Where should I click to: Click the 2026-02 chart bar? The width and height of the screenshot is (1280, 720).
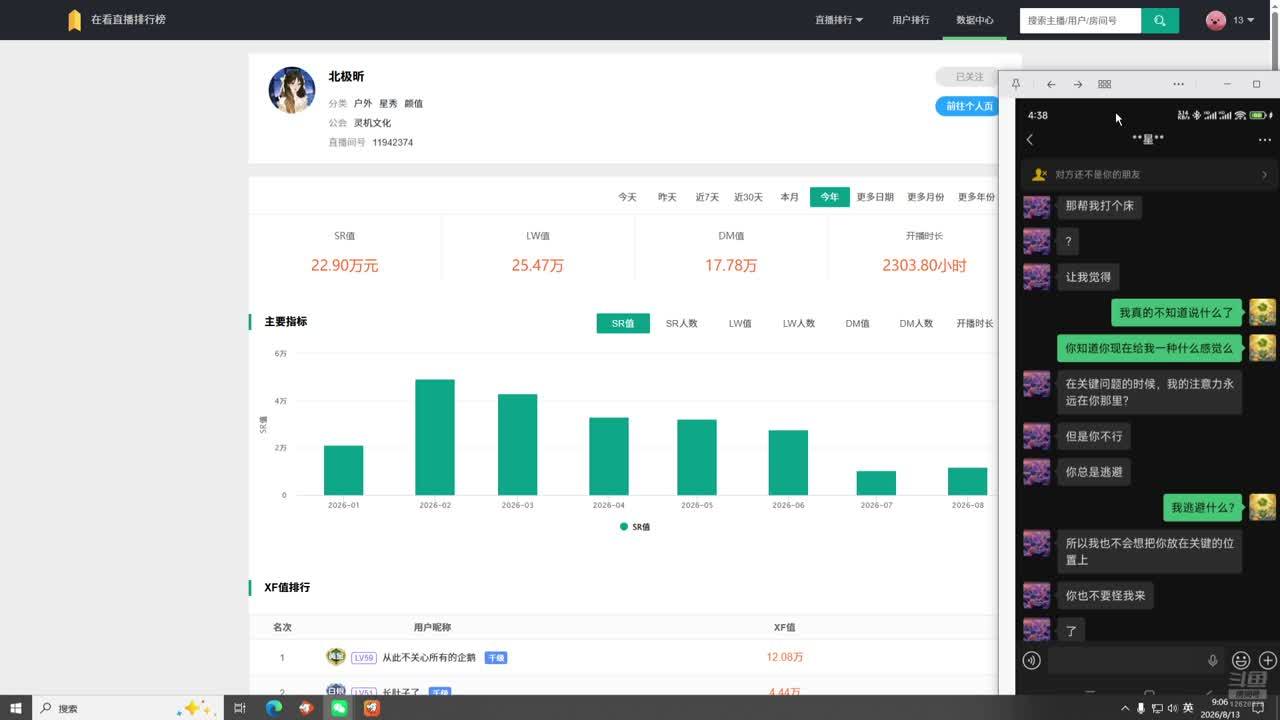point(435,437)
